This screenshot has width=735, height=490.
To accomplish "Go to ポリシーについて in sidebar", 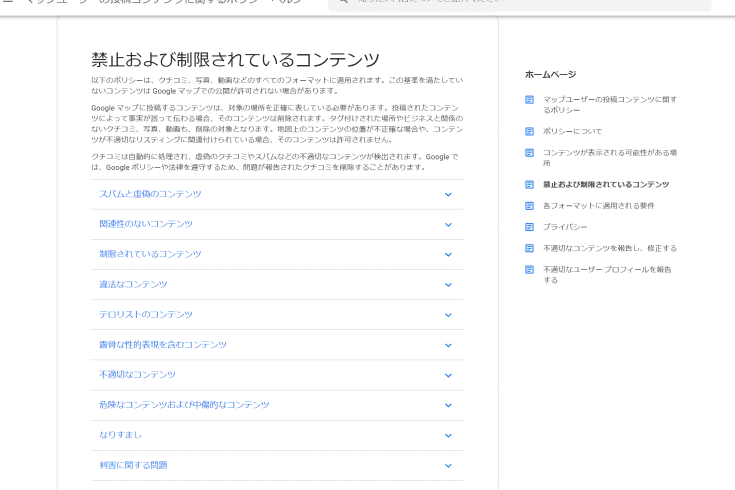I will [x=572, y=131].
